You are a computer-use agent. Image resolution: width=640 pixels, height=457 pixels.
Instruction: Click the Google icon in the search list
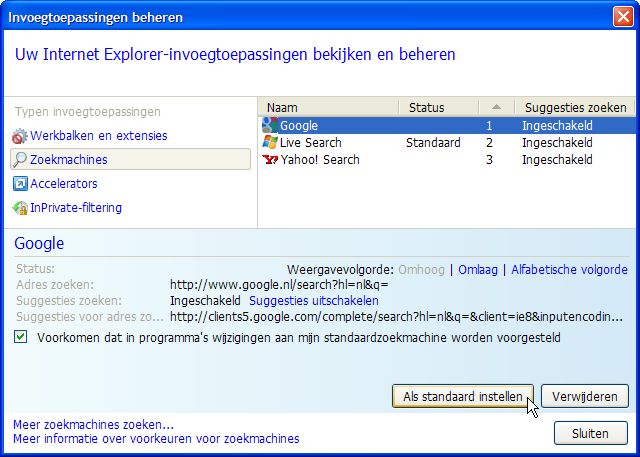coord(269,126)
